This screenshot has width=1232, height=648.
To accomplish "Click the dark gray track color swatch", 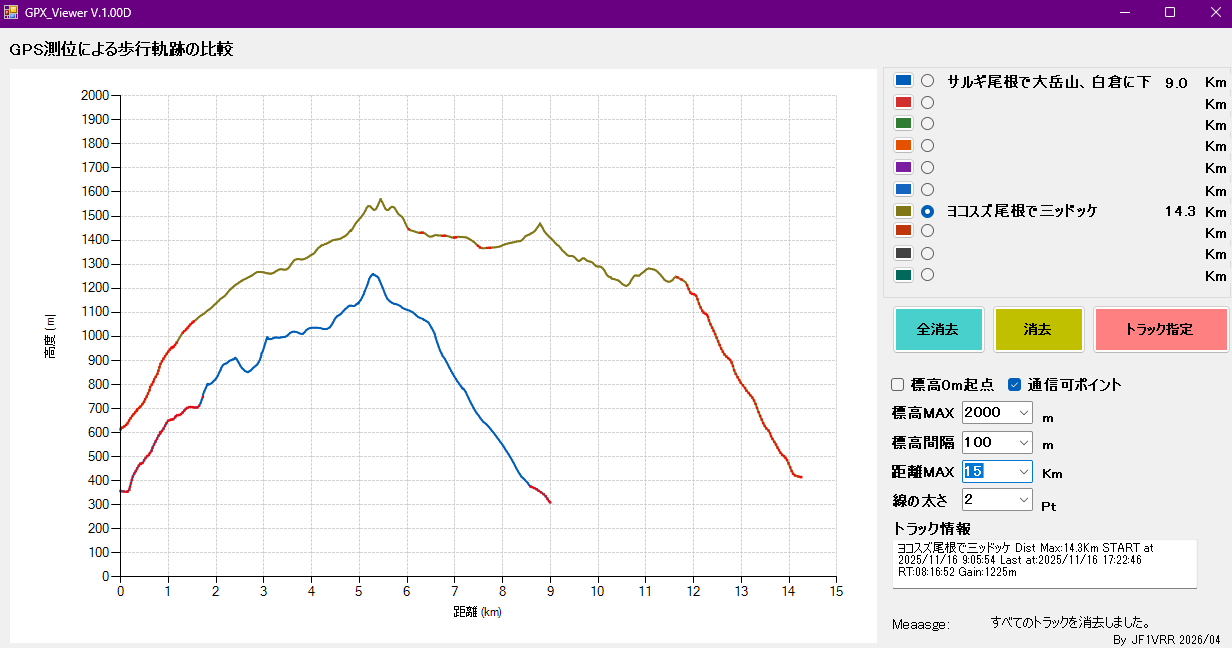I will coord(903,253).
